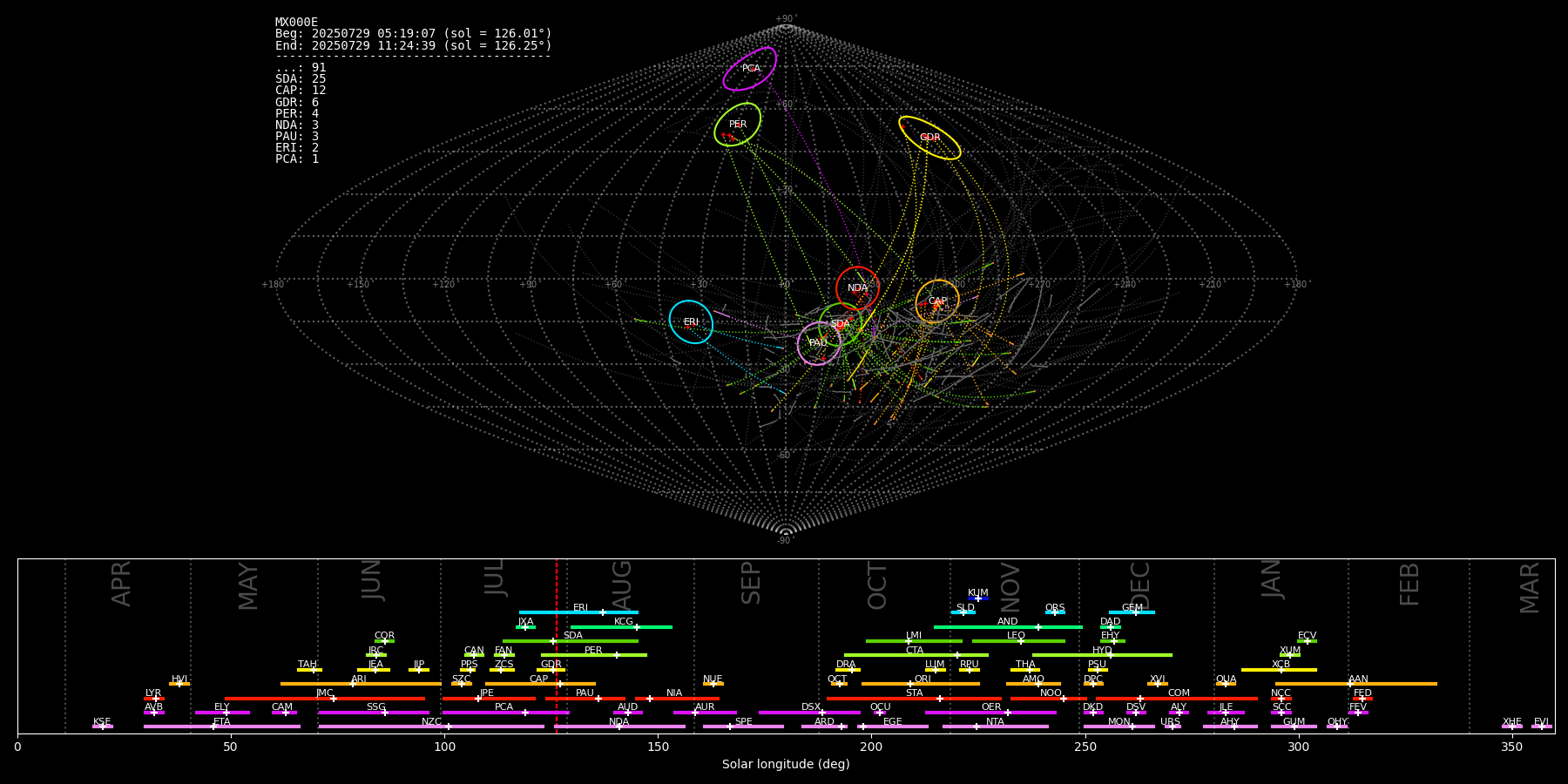Select the End: 20250729 11:24:39 line
The width and height of the screenshot is (1568, 784).
click(x=414, y=45)
